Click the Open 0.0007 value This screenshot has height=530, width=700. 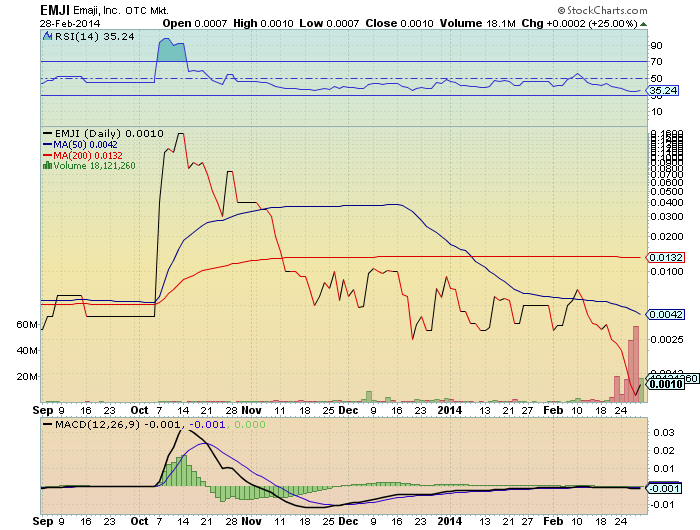coord(195,23)
